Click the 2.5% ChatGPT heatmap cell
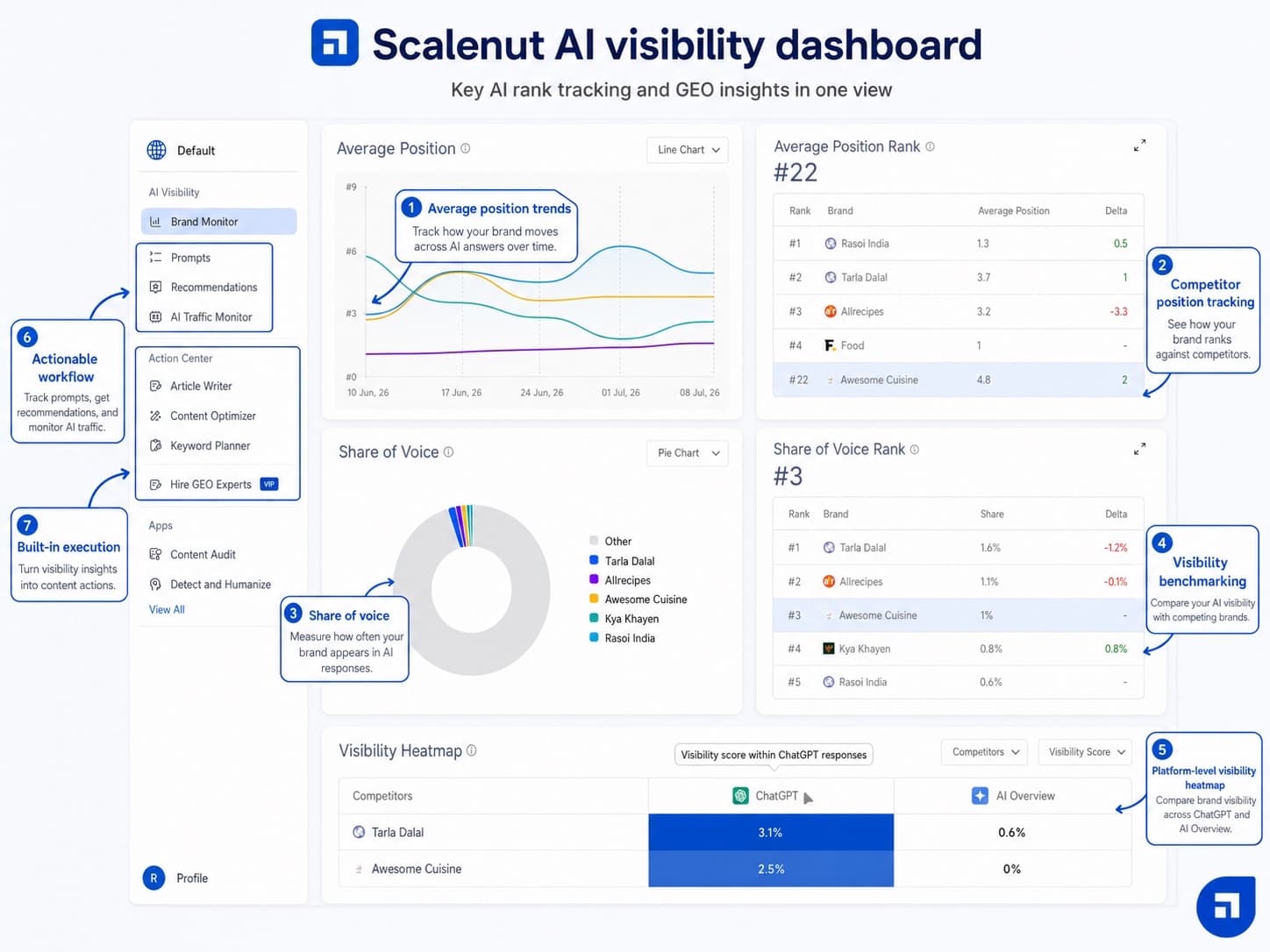Image resolution: width=1270 pixels, height=952 pixels. pos(771,869)
